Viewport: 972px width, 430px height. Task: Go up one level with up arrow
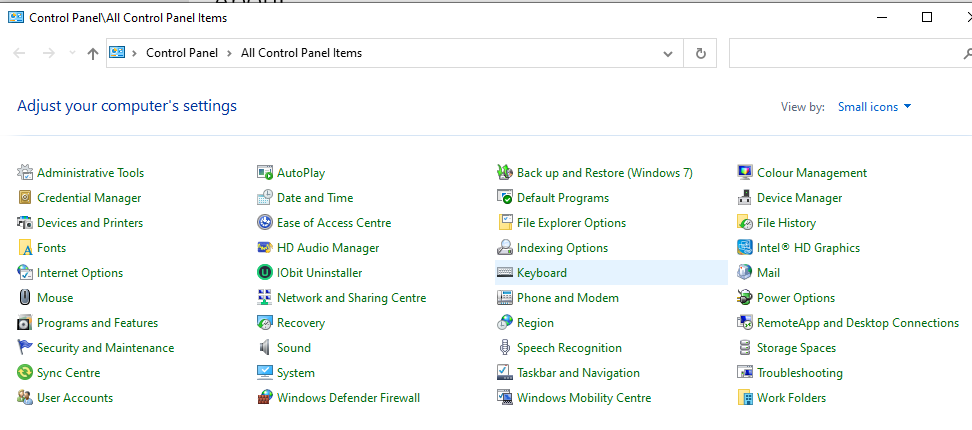92,53
